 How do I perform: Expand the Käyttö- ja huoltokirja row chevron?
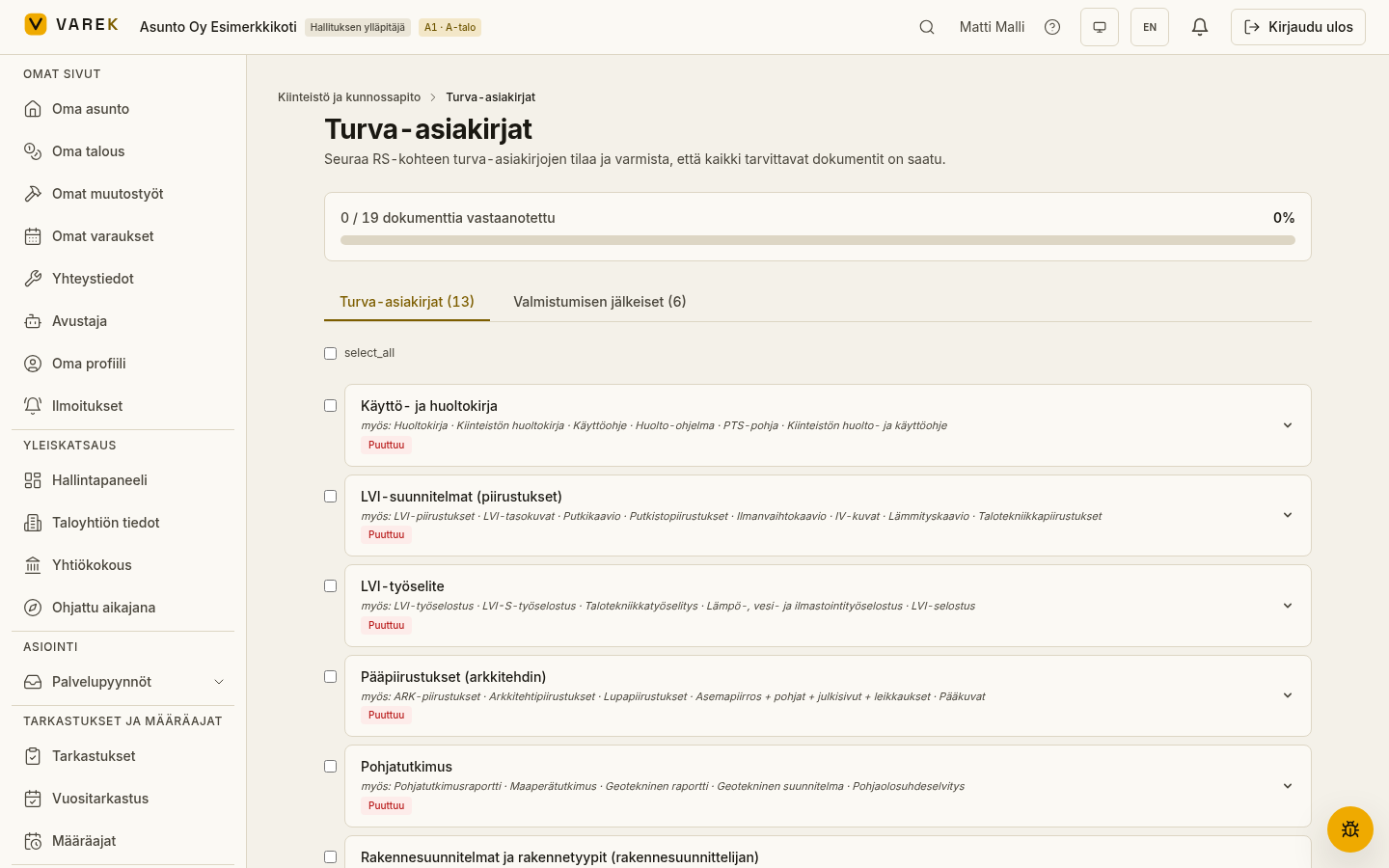pyautogui.click(x=1288, y=425)
